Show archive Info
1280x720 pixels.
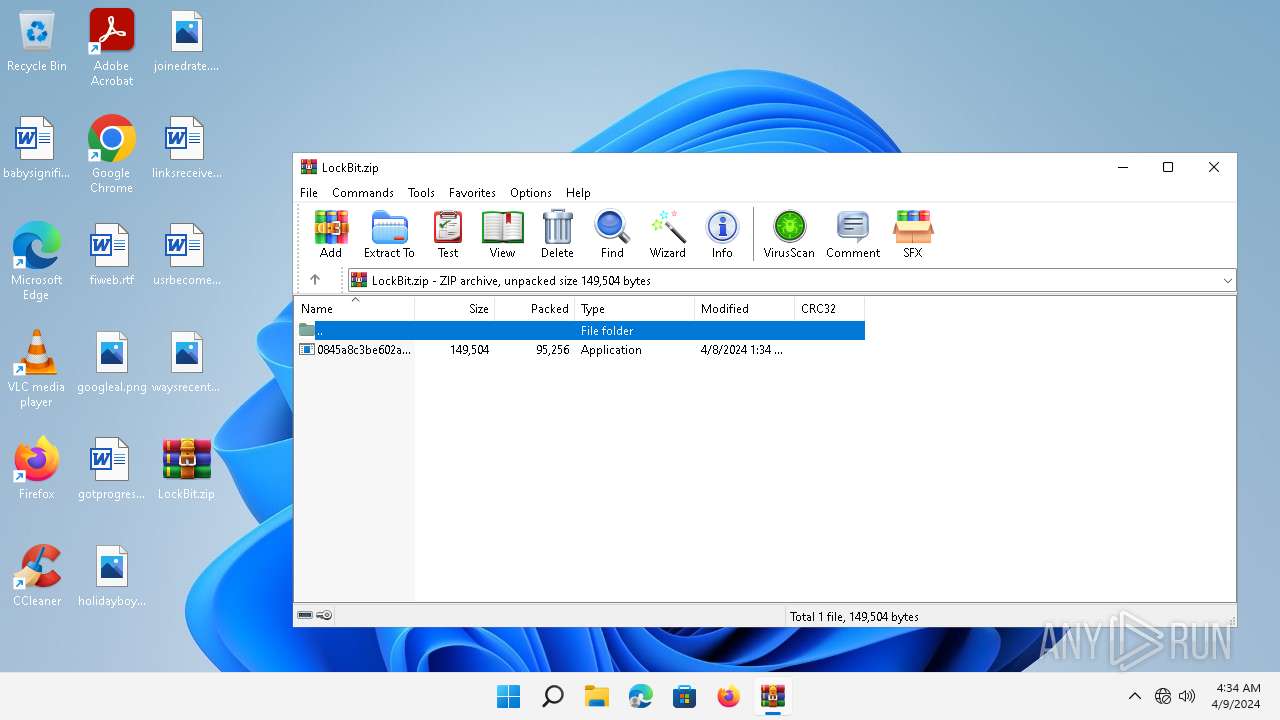(x=722, y=235)
